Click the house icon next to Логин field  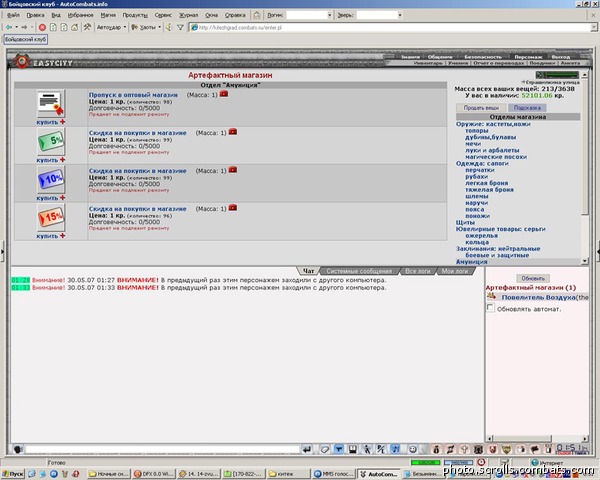pyautogui.click(x=257, y=15)
